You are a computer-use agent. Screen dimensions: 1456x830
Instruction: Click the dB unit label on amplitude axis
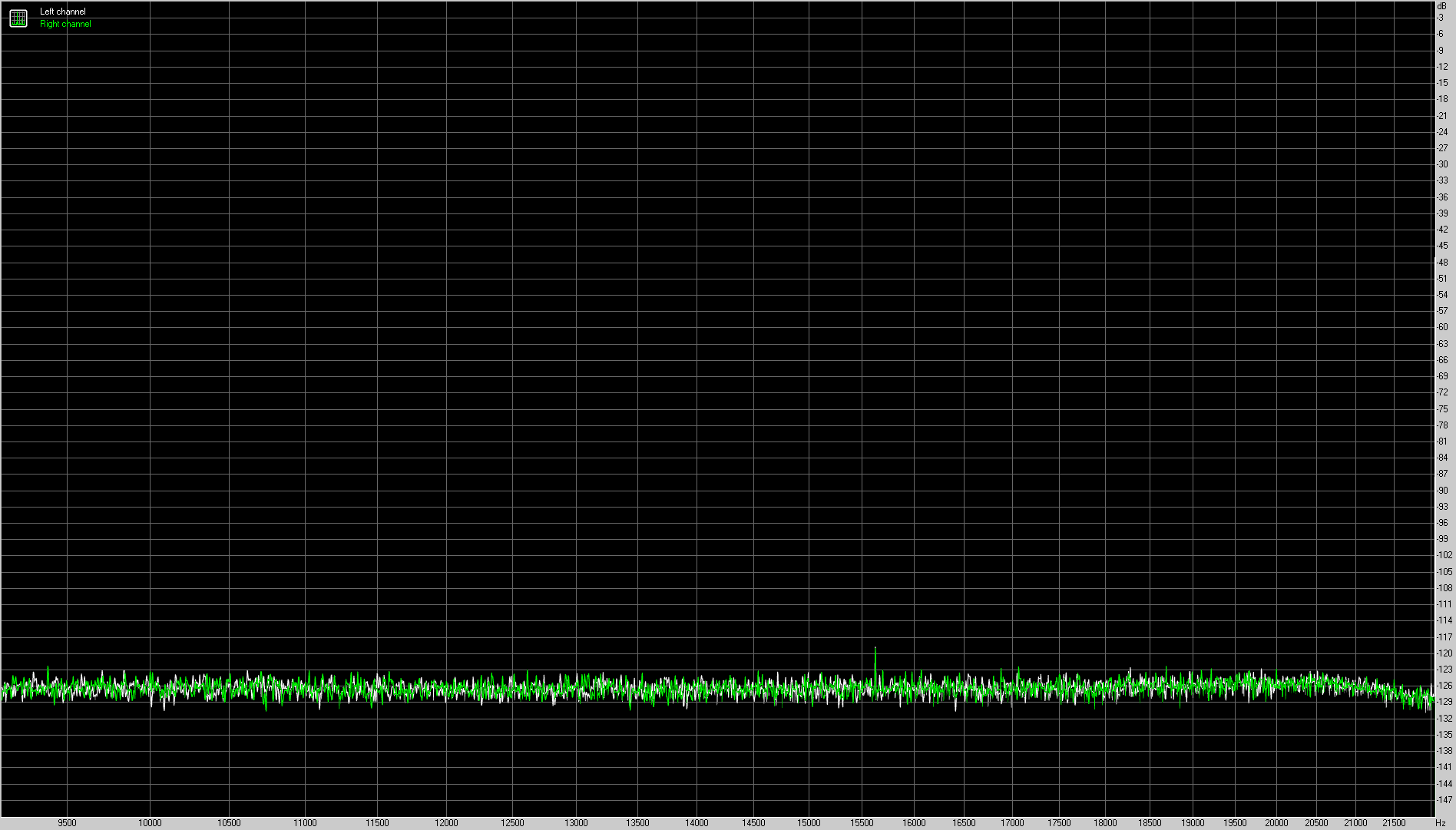[1441, 5]
